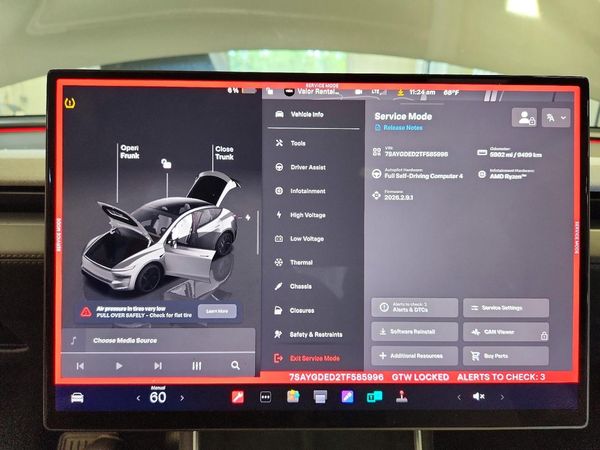
Task: Click the firmware version 2026.2.9.1
Action: point(398,197)
